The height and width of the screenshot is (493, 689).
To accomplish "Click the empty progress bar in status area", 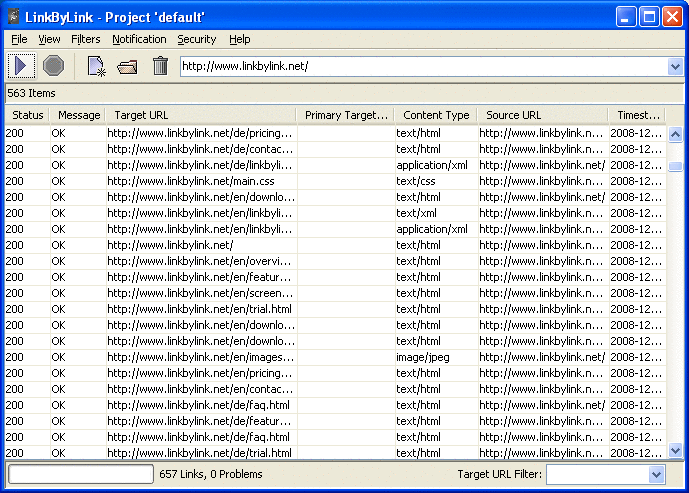I will [x=81, y=475].
